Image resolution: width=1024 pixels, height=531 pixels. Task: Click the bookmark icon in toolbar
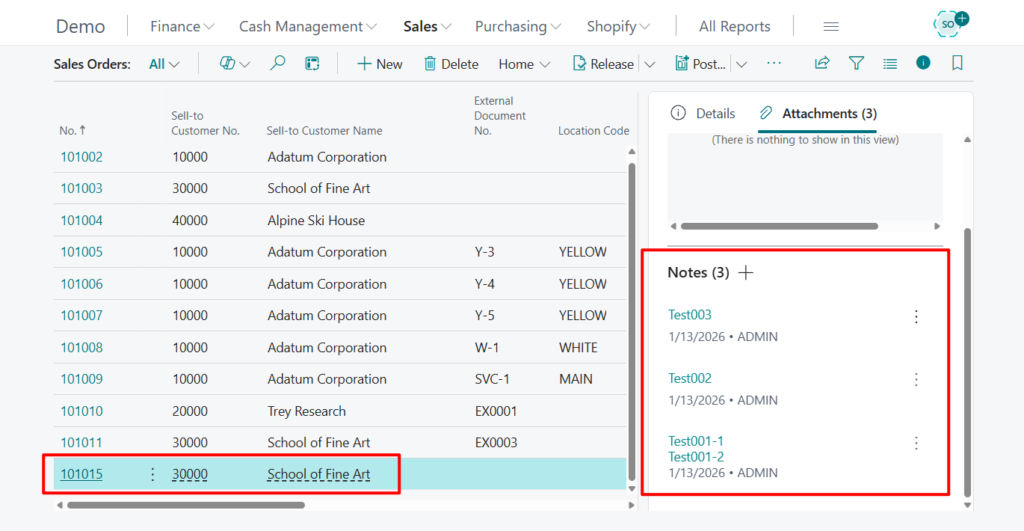[957, 63]
